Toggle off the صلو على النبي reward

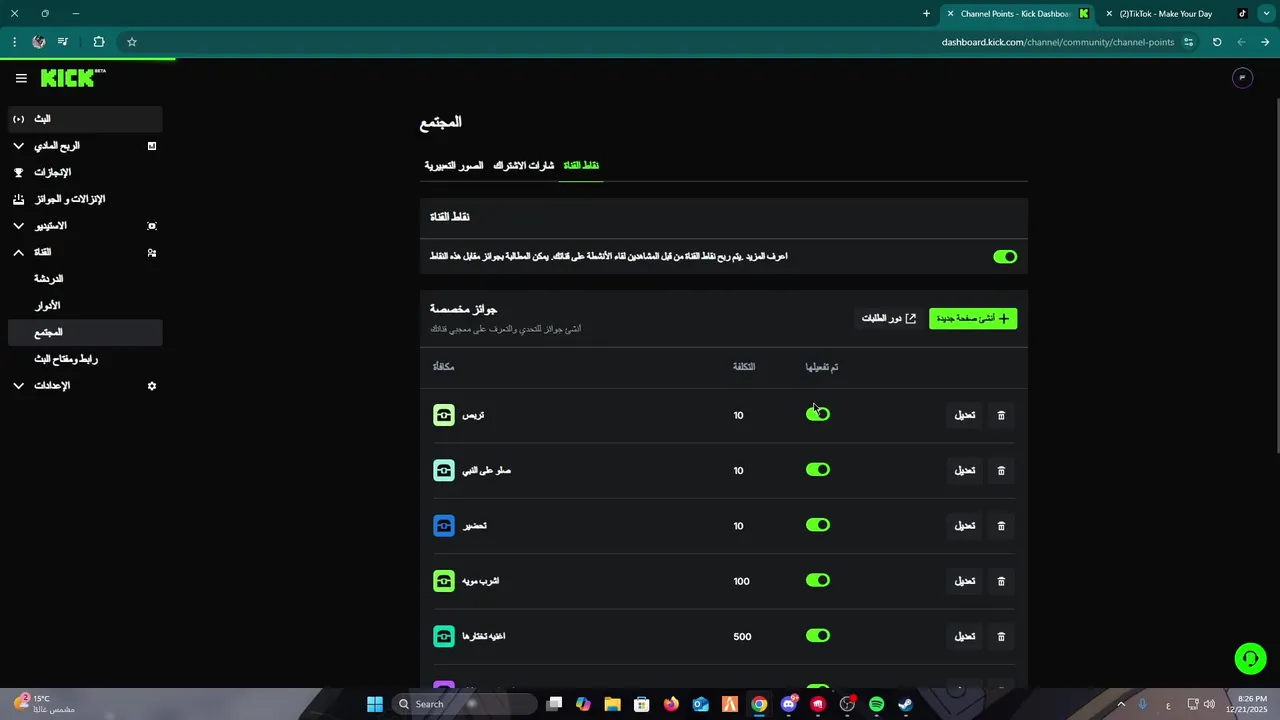pyautogui.click(x=818, y=470)
